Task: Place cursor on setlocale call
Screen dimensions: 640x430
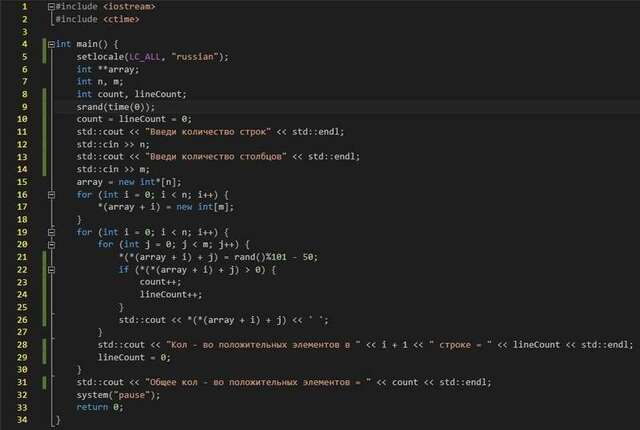Action: 100,57
